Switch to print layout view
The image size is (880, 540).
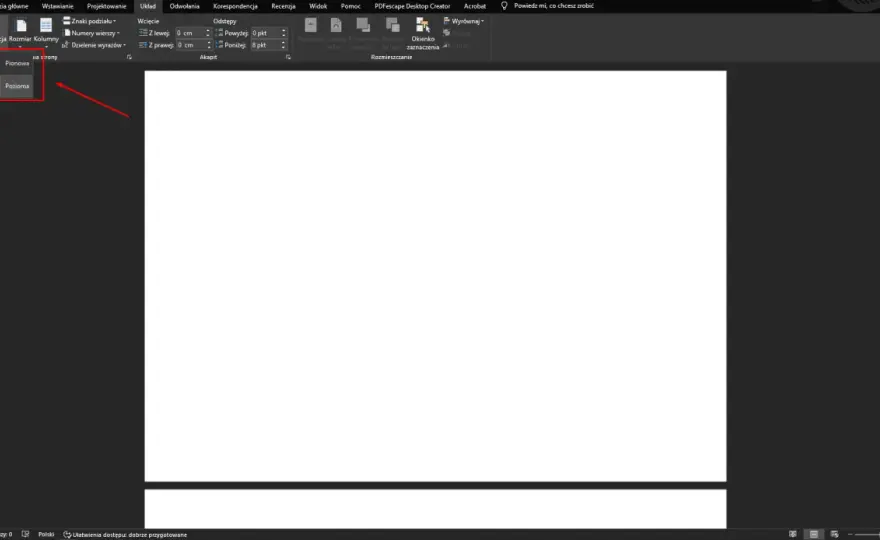pyautogui.click(x=814, y=534)
